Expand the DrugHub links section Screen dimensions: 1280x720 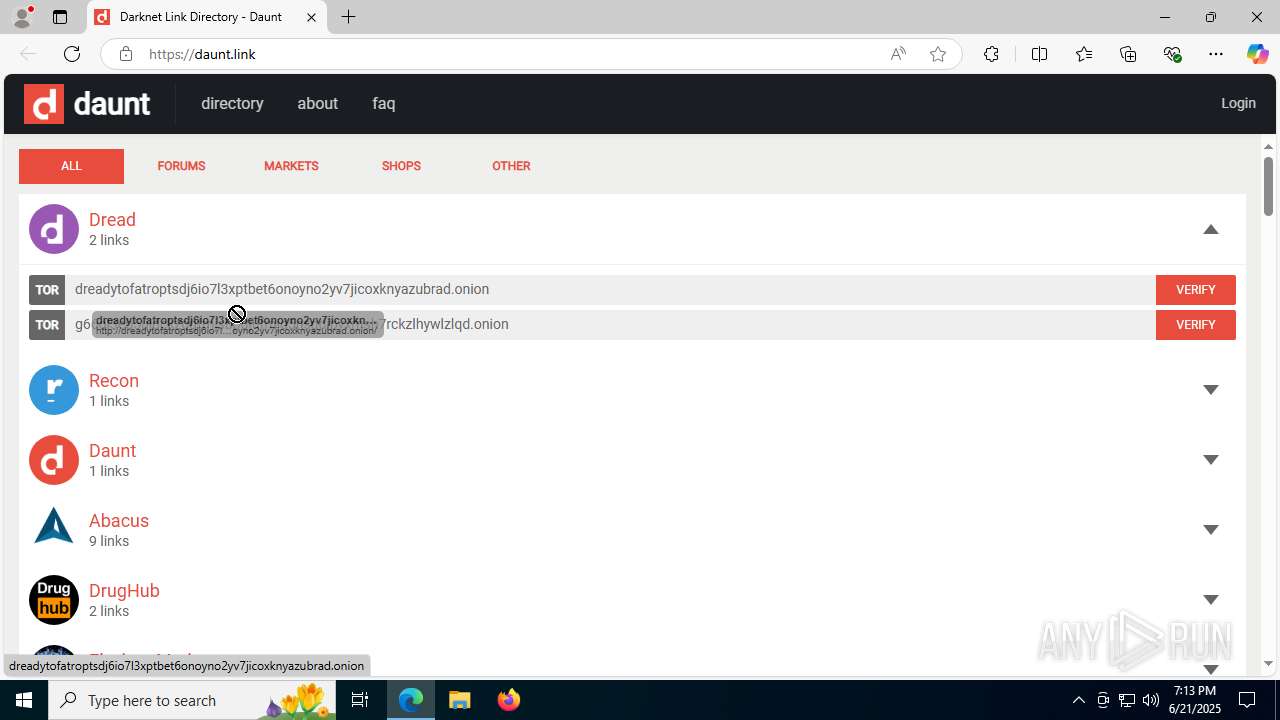coord(1211,600)
